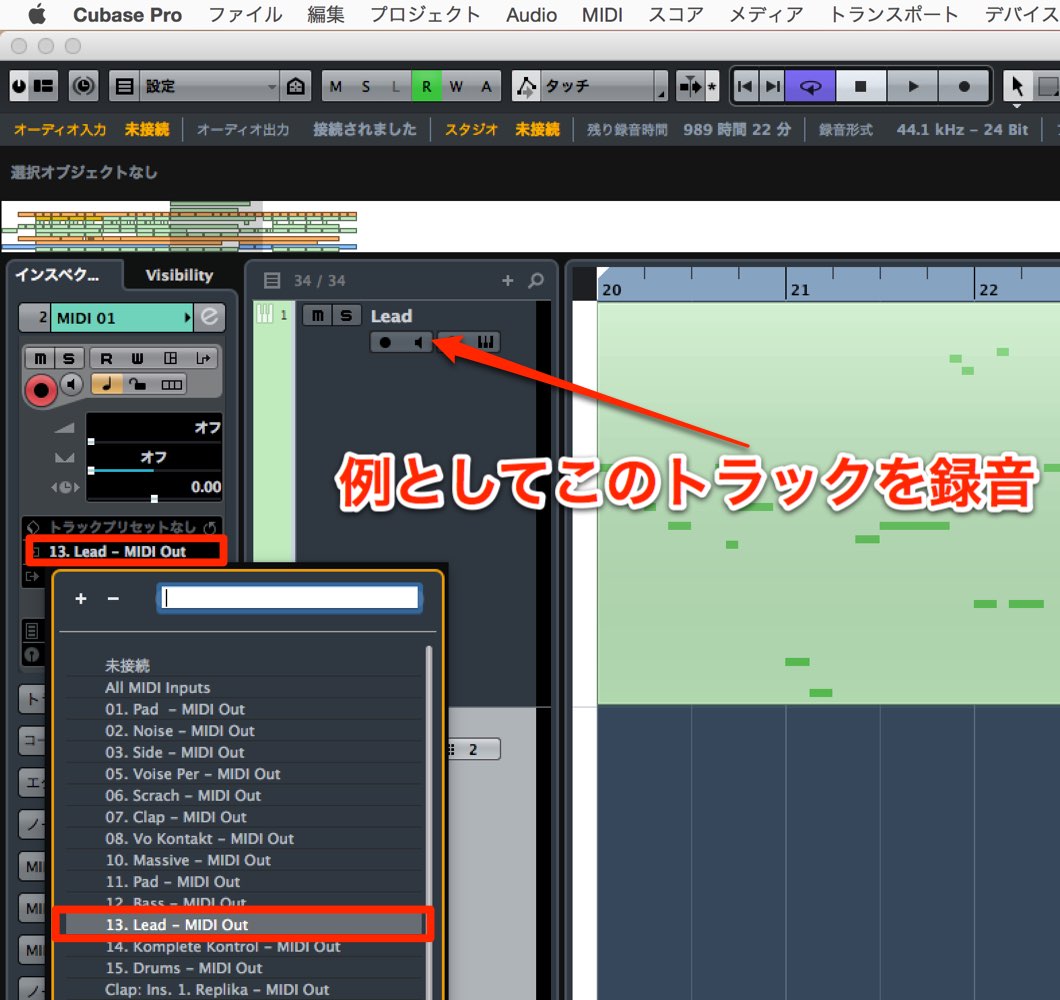This screenshot has height=1000, width=1060.
Task: Toggle the purple cycle loop button
Action: pos(810,86)
